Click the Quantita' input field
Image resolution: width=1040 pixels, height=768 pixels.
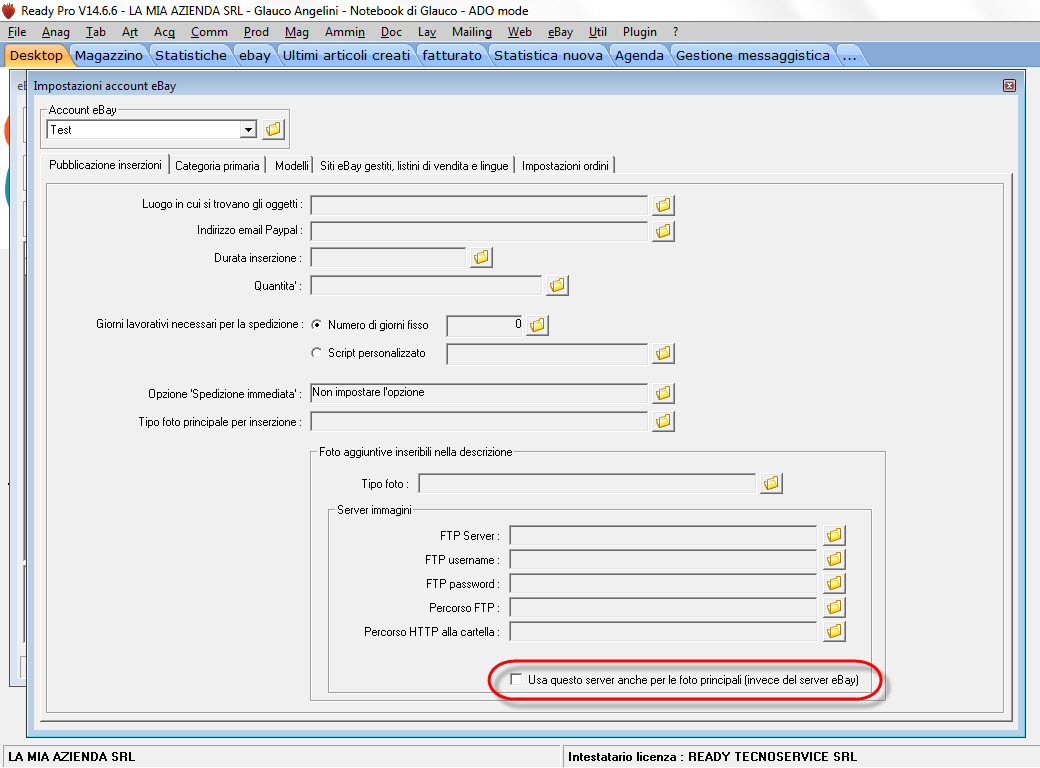click(426, 286)
